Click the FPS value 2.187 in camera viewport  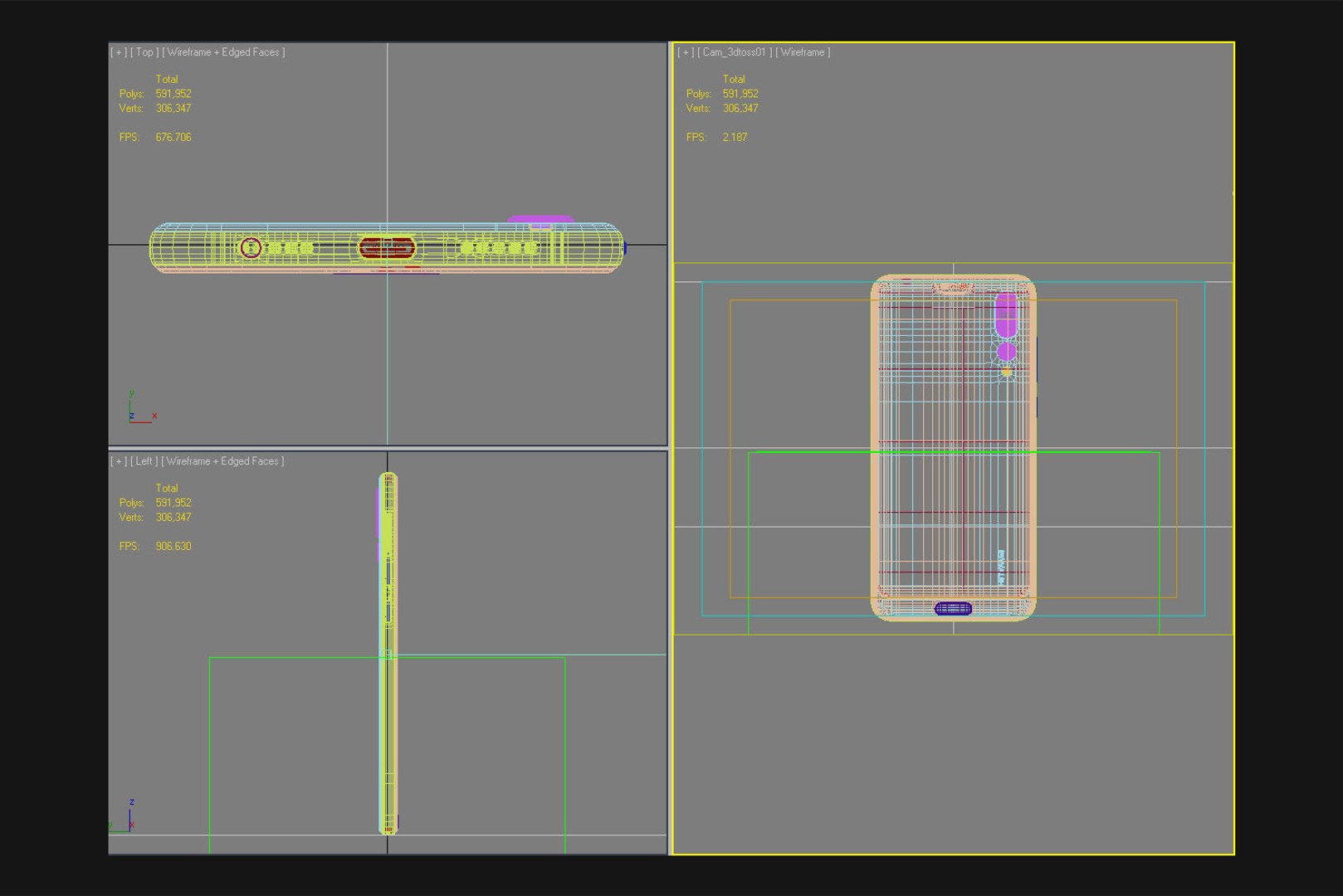click(735, 137)
